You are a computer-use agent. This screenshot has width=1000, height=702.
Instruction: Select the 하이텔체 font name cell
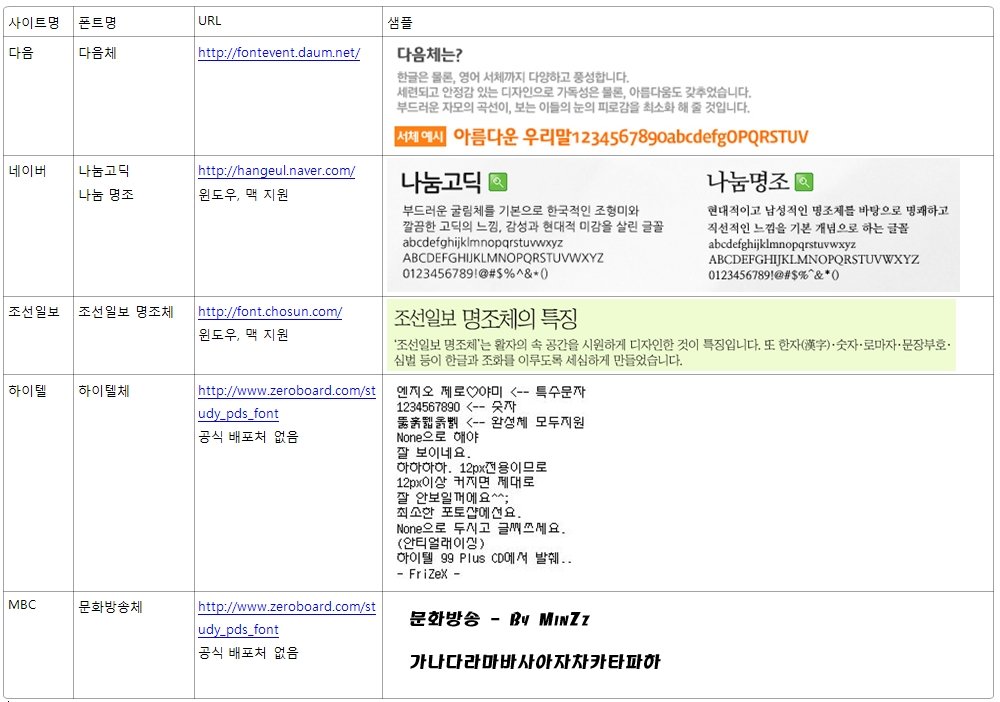(x=104, y=391)
